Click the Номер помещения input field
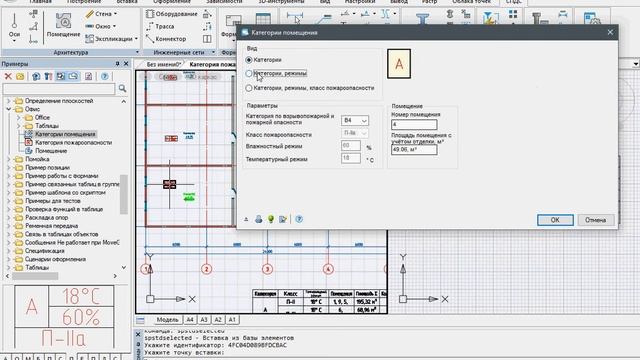 [414, 124]
